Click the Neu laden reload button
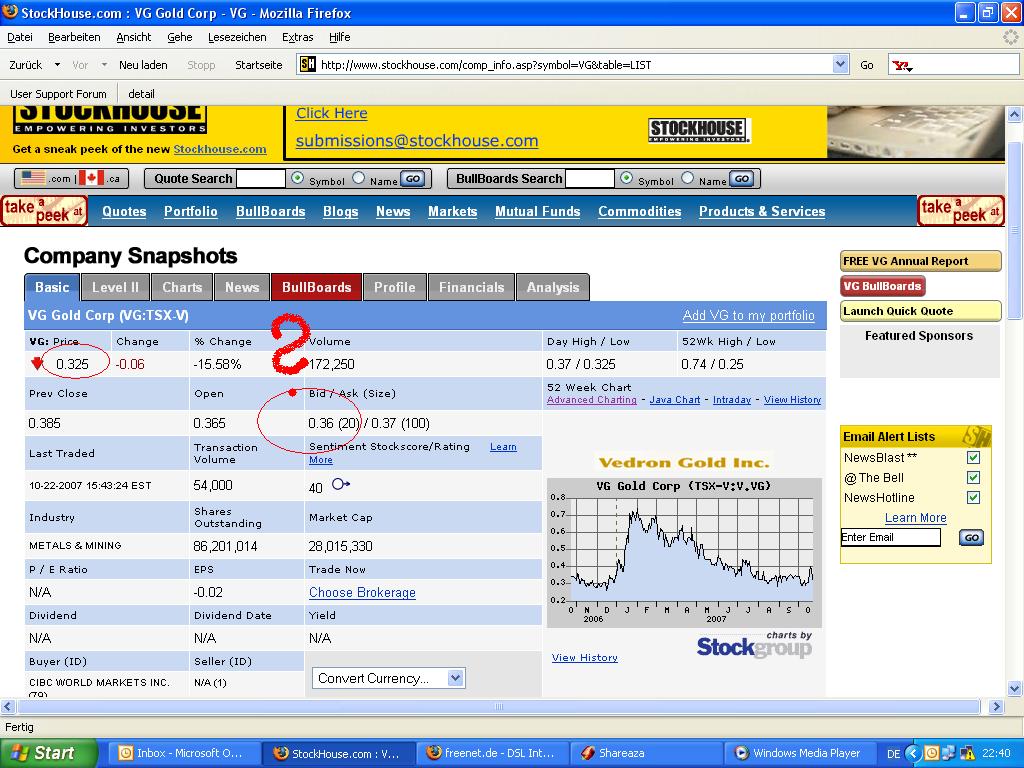The width and height of the screenshot is (1024, 768). click(143, 65)
